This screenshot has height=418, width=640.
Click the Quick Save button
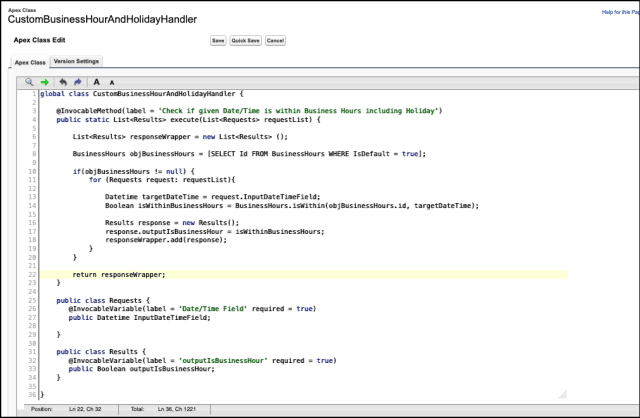(x=245, y=40)
